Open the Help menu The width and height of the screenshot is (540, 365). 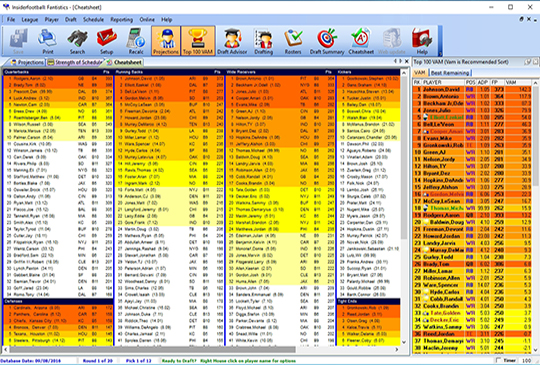[167, 20]
